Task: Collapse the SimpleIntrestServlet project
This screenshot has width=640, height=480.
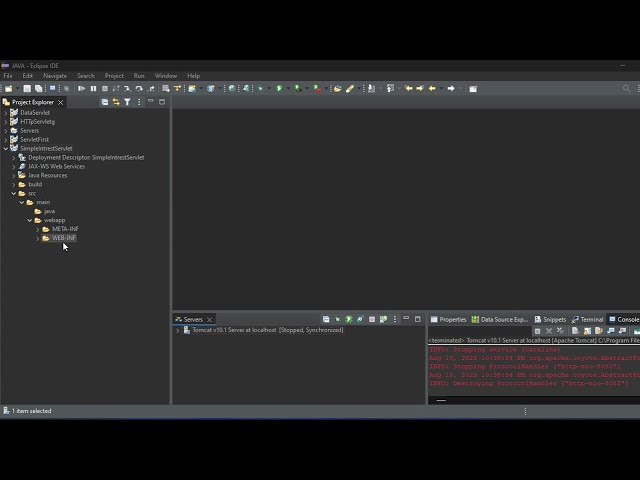Action: click(x=6, y=149)
